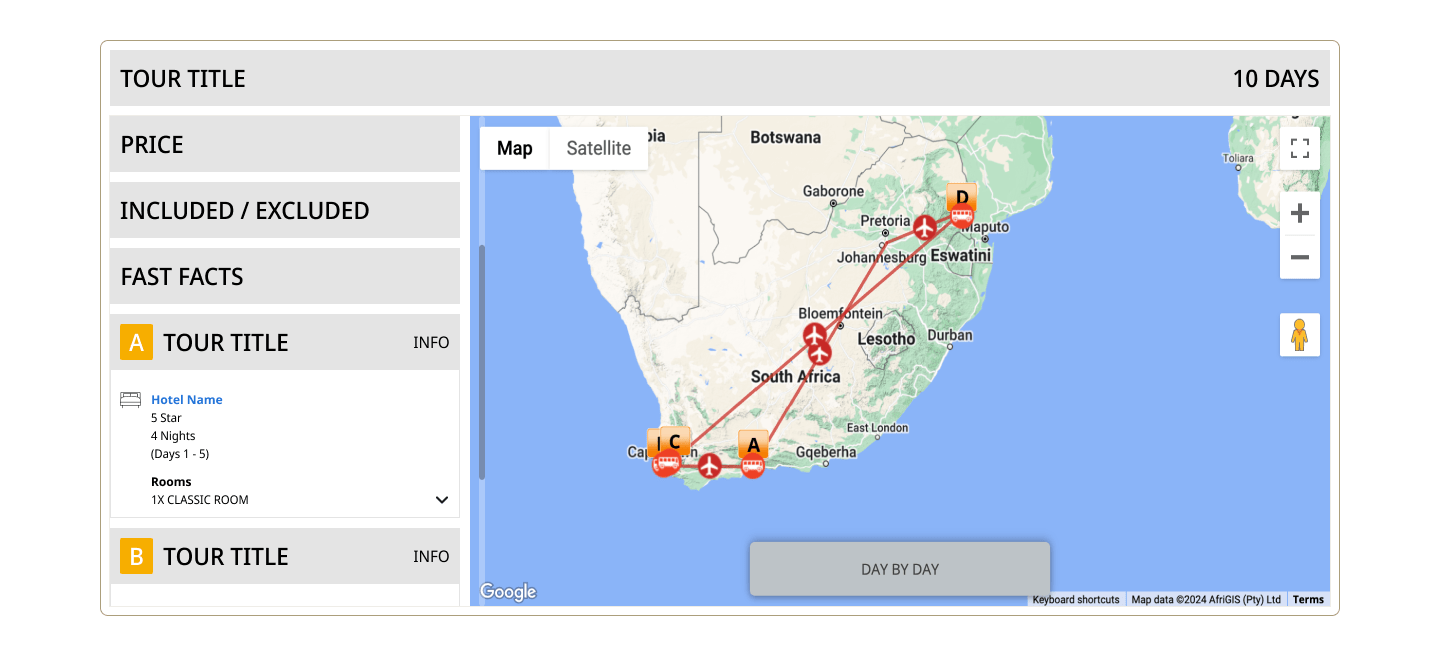Open the map Terms link
1440x656 pixels.
click(1308, 599)
